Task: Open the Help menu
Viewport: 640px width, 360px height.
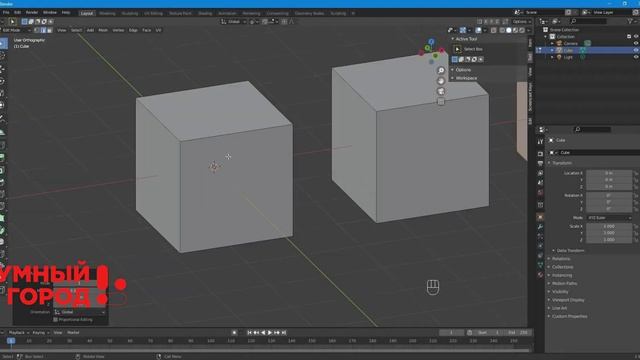Action: pos(66,13)
